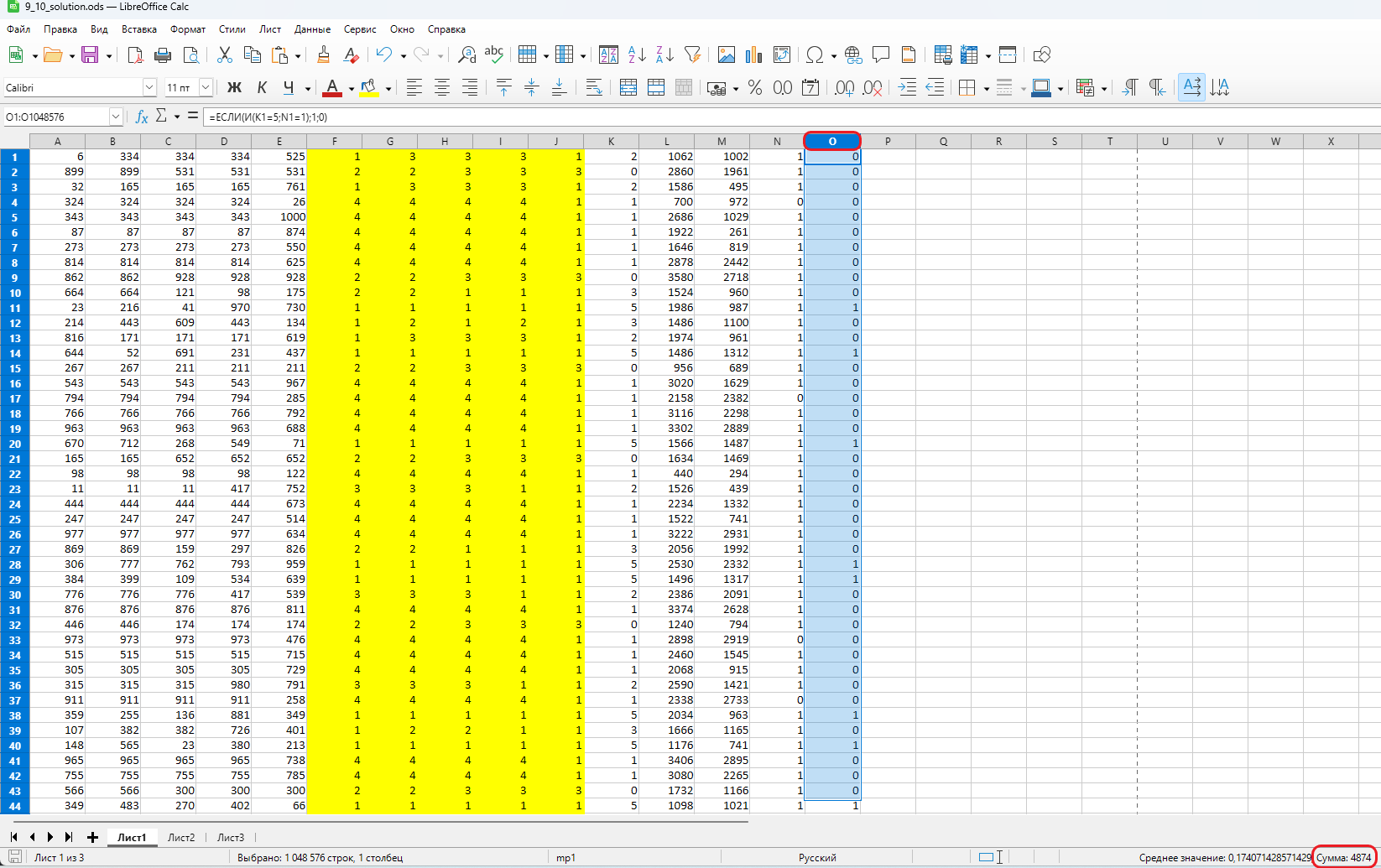Format as percent with % icon

755,88
